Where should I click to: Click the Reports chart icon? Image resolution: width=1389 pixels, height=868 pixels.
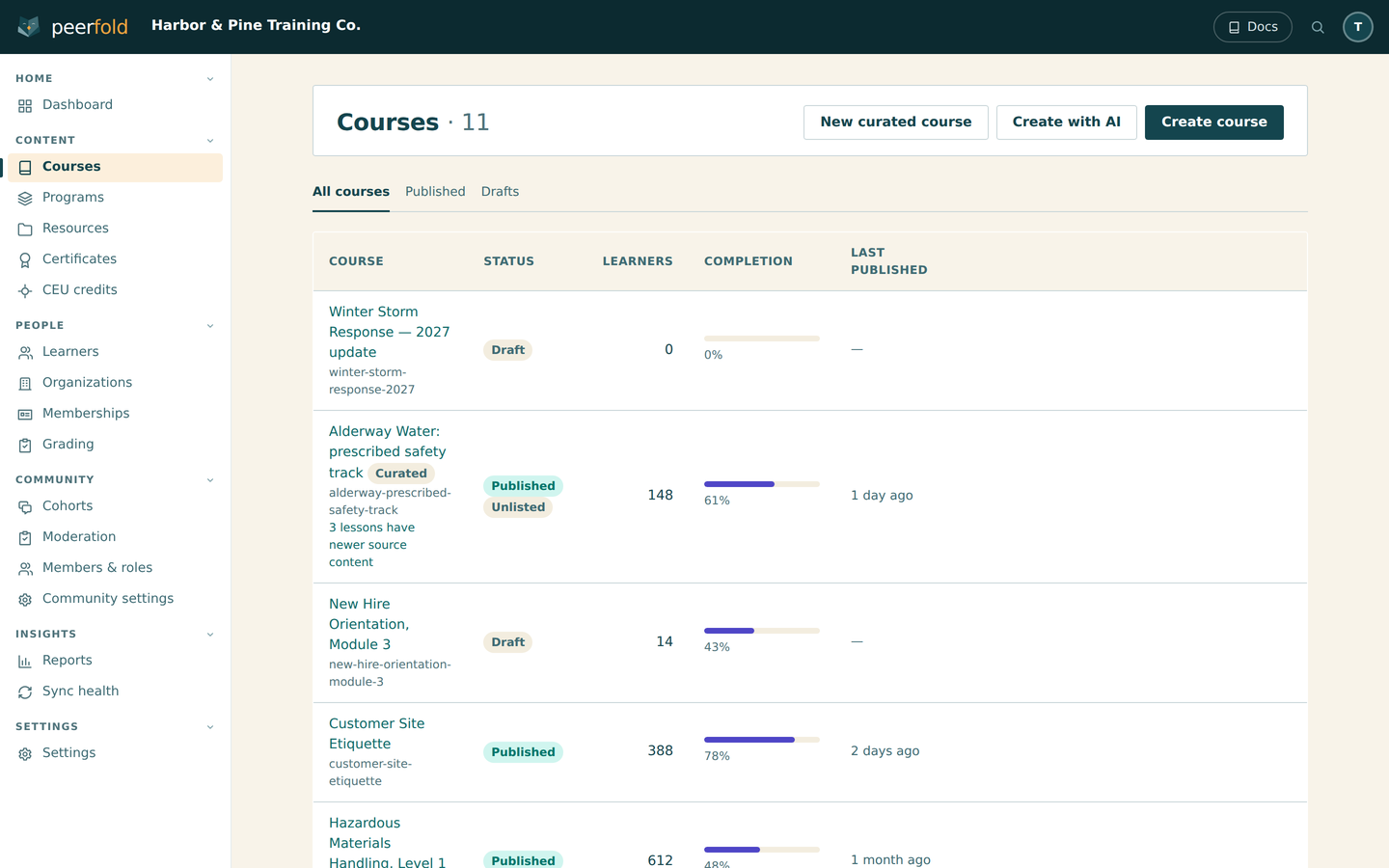pyautogui.click(x=25, y=661)
